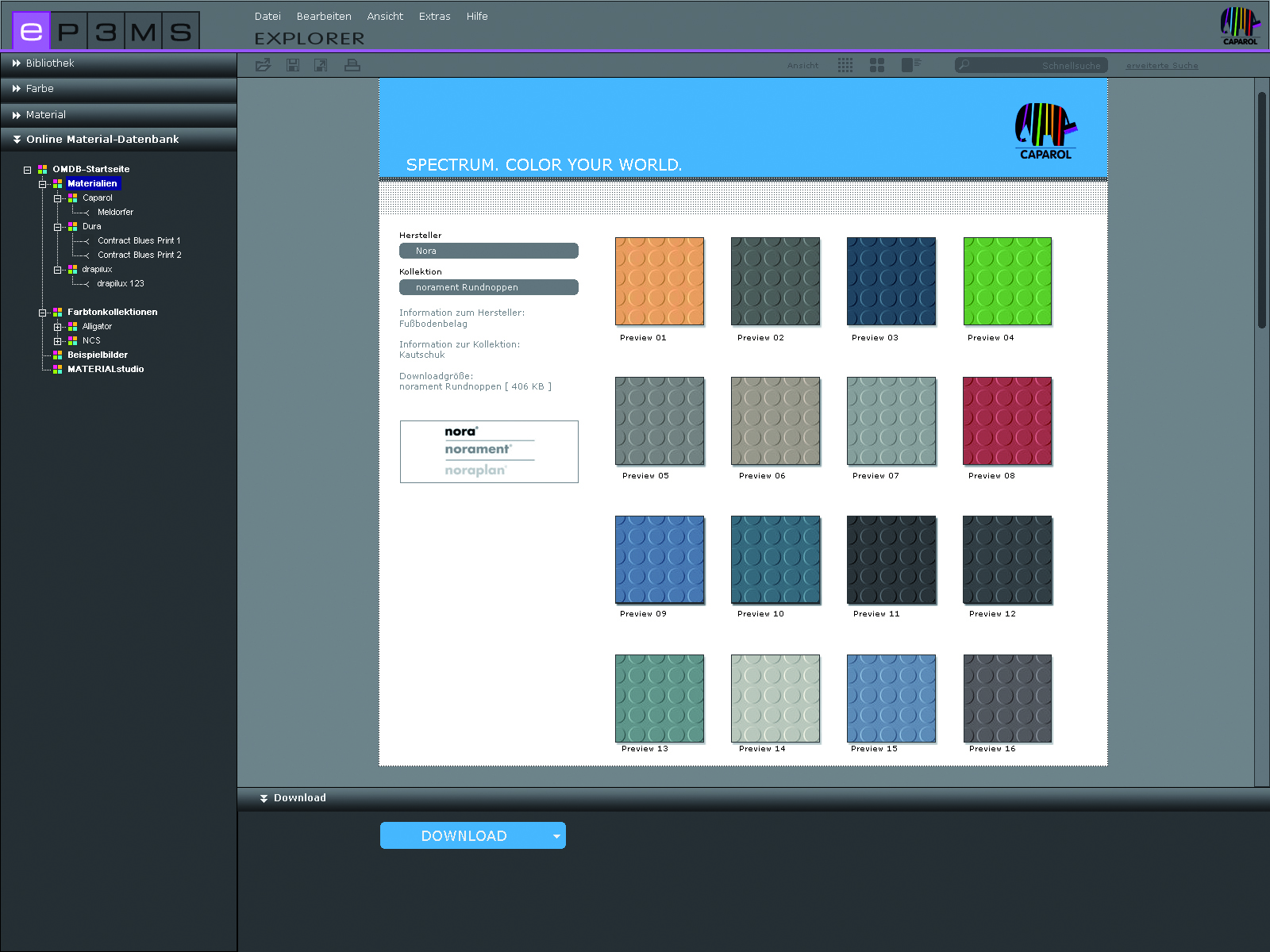
Task: Open the DOWNLOAD button dropdown arrow
Action: point(556,836)
